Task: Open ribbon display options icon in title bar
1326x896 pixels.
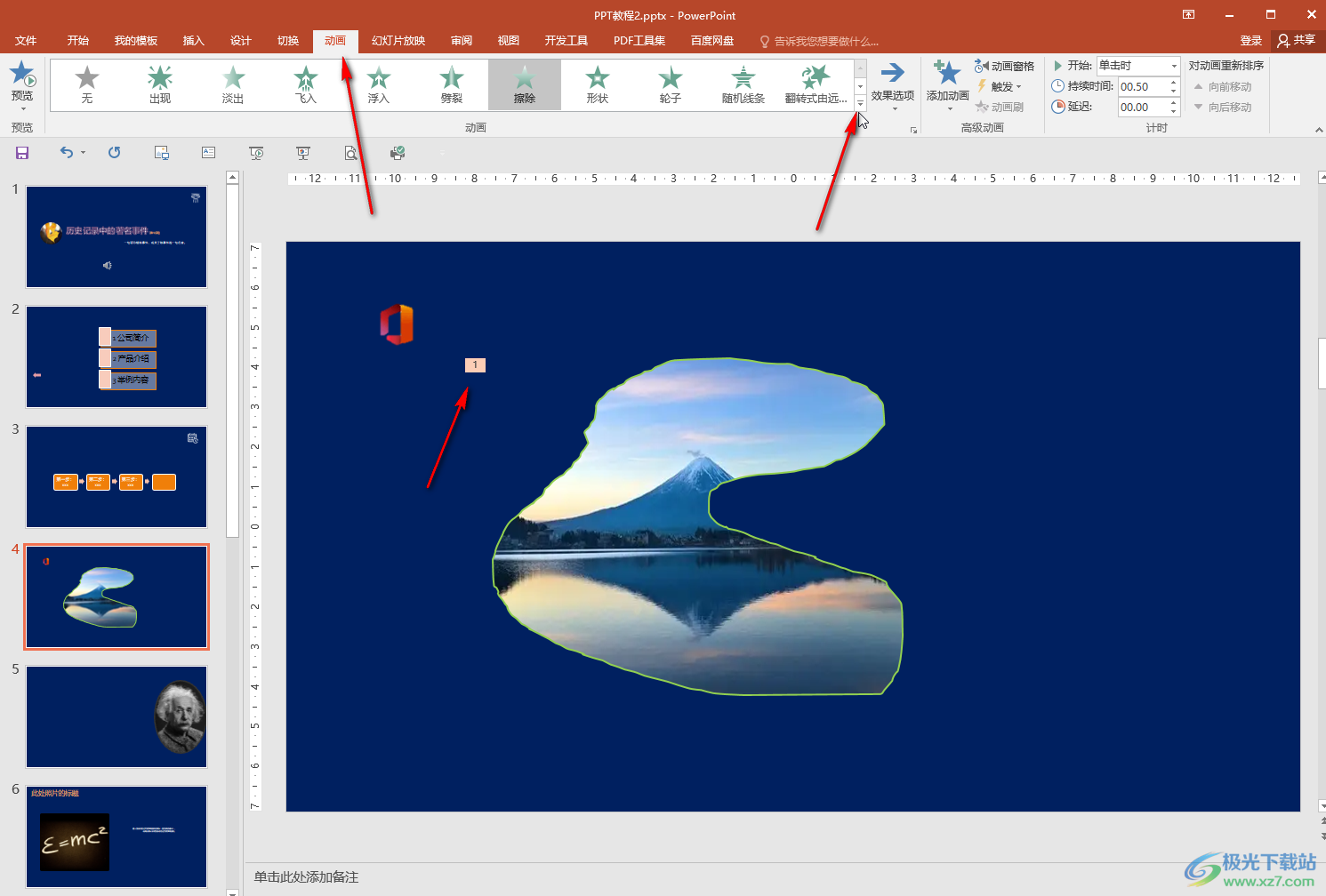Action: pos(1188,14)
